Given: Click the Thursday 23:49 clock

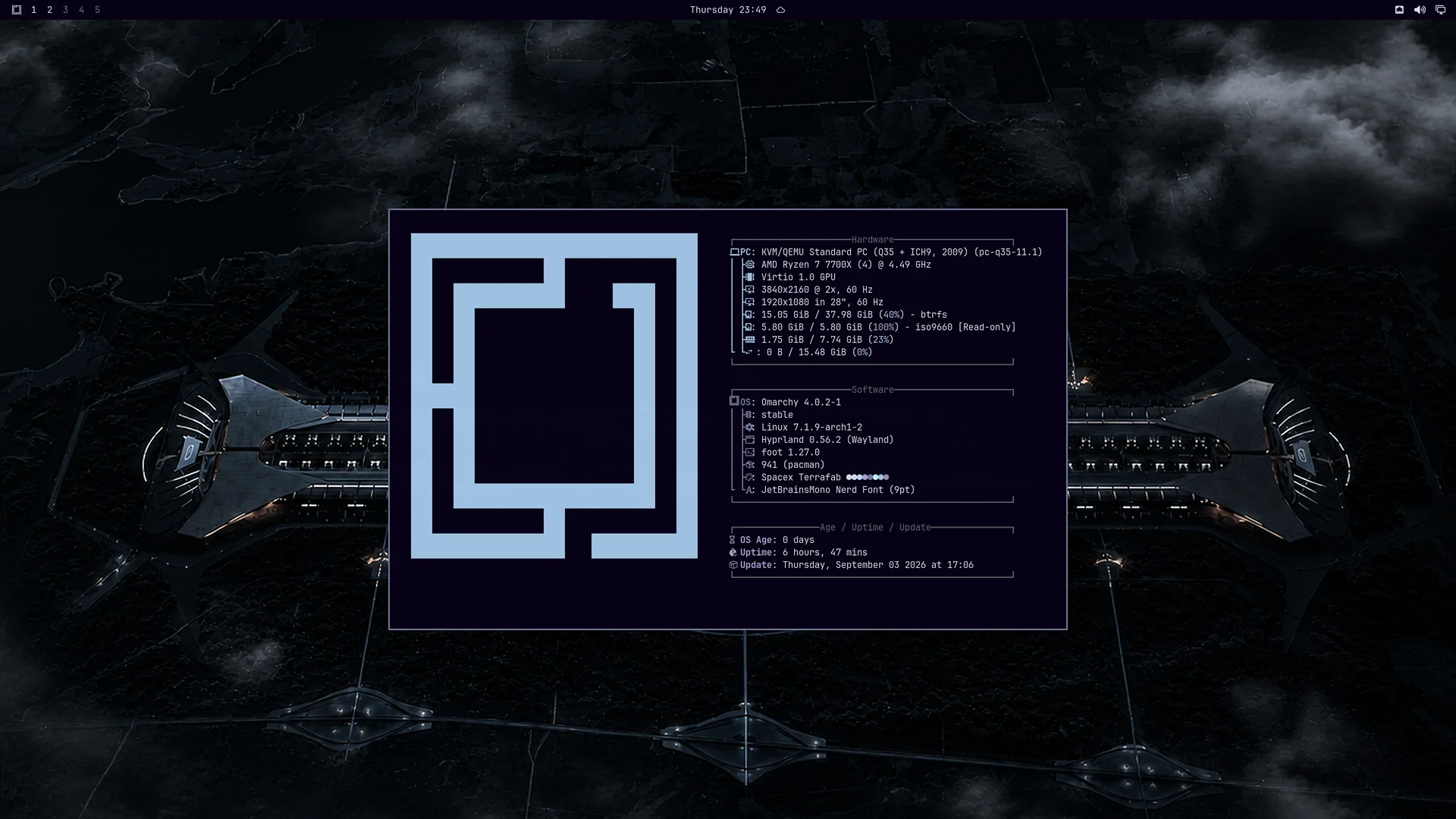Looking at the screenshot, I should [728, 10].
